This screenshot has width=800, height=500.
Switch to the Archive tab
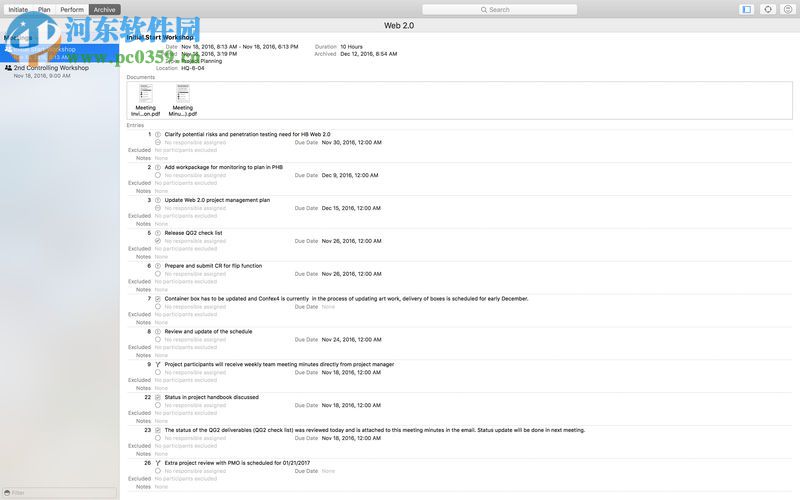[104, 10]
